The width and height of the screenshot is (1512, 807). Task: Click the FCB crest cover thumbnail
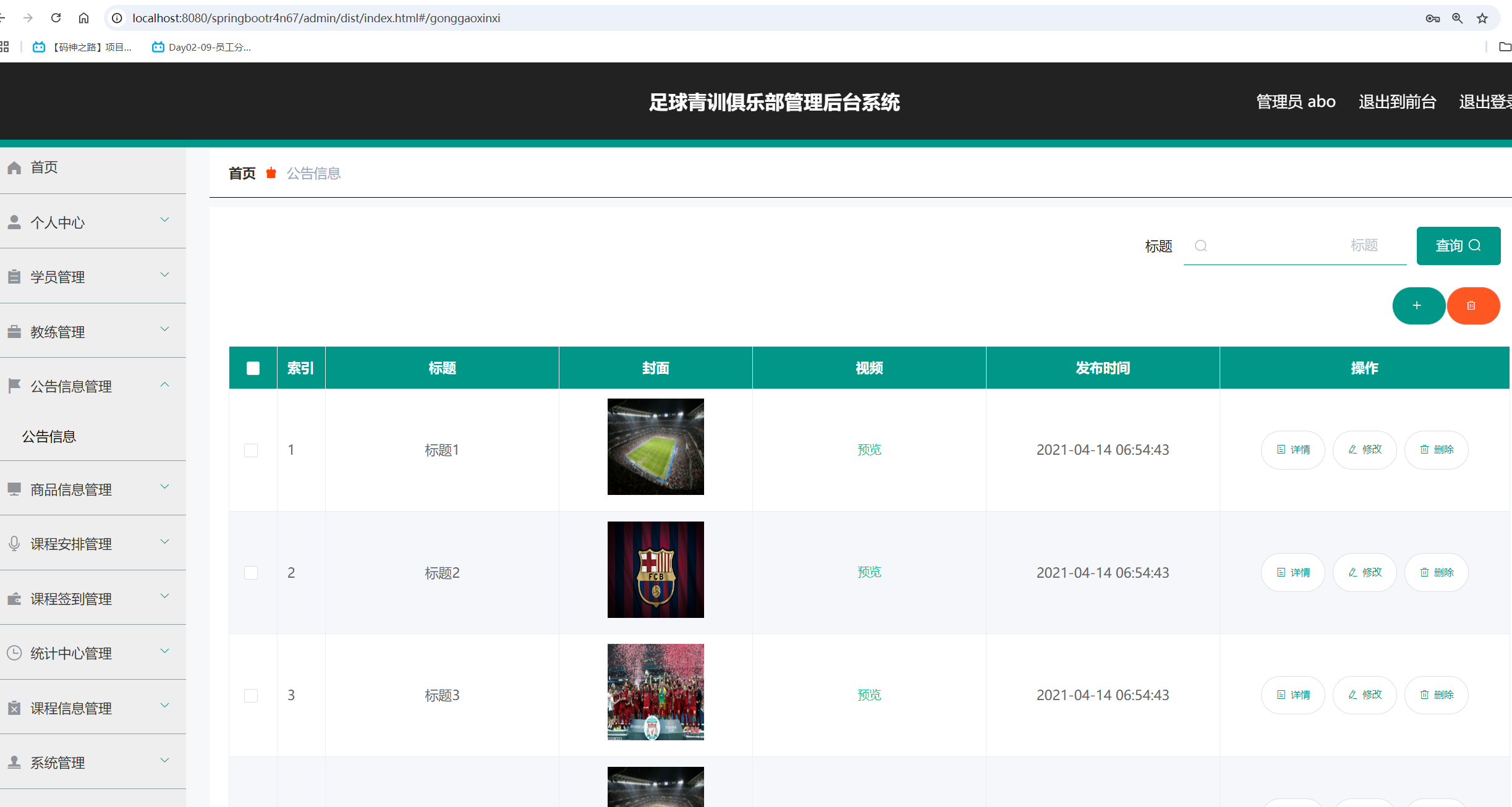tap(655, 569)
